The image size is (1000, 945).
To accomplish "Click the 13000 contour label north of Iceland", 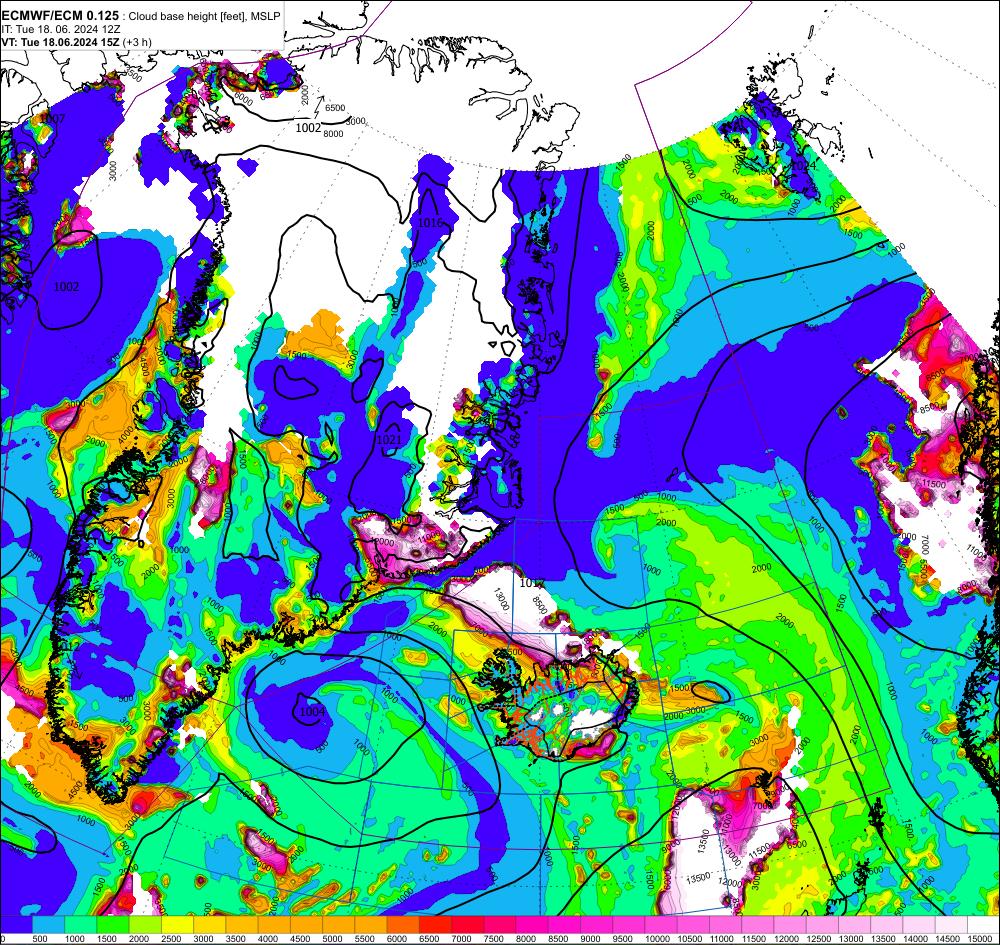I will point(501,599).
